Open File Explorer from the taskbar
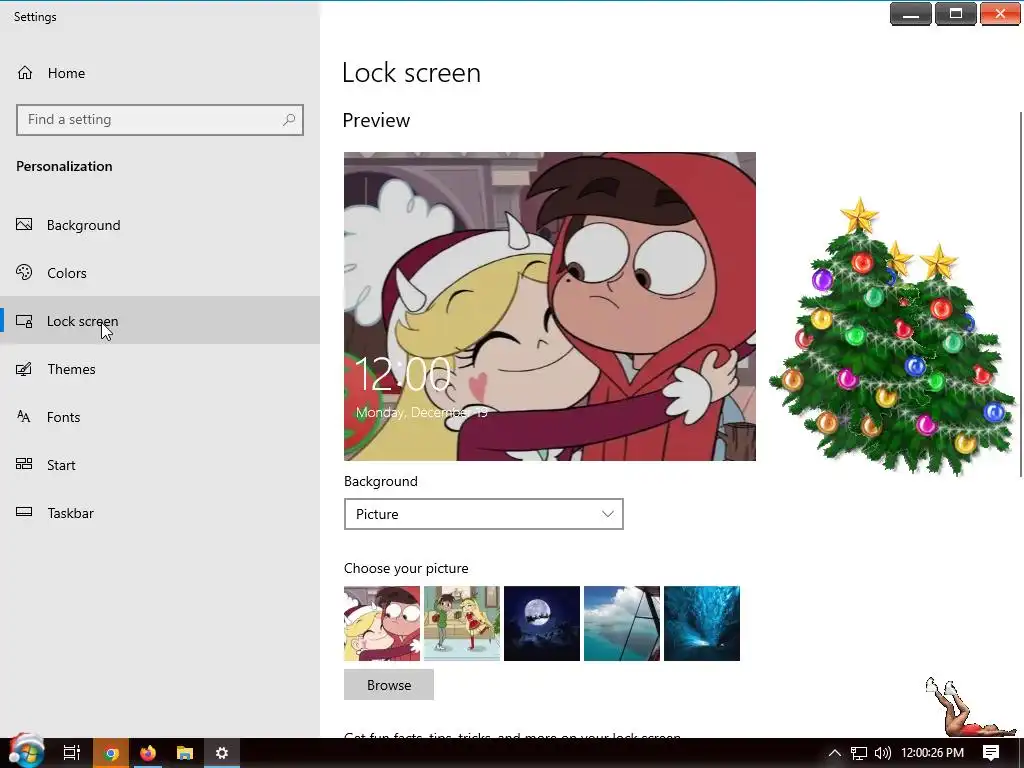The width and height of the screenshot is (1024, 768). pyautogui.click(x=185, y=753)
